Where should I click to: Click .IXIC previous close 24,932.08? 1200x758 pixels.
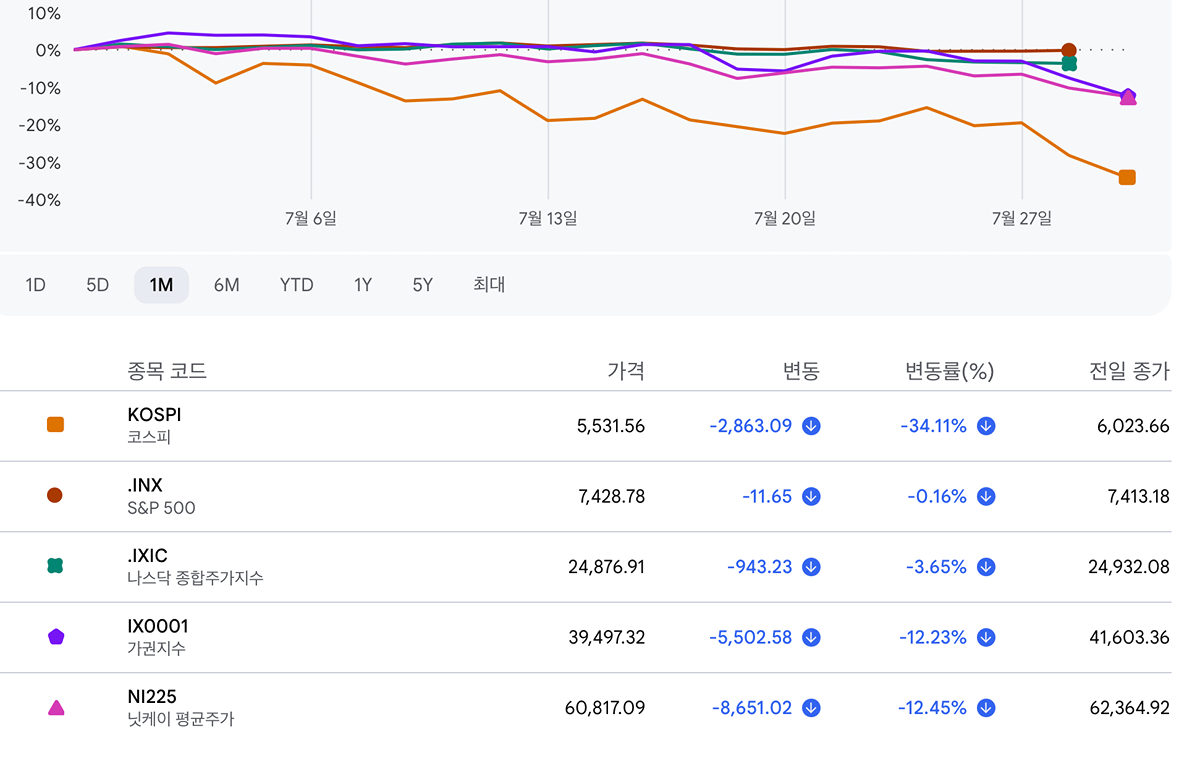point(1129,567)
